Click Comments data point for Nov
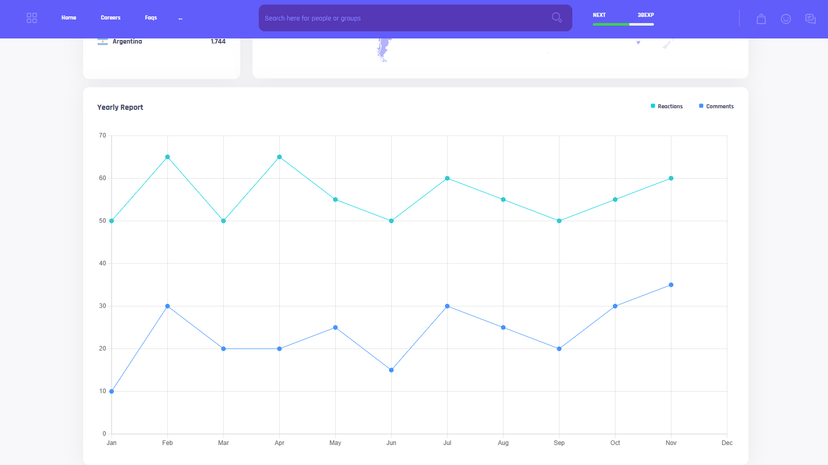Screen dimensions: 828x465 click(x=671, y=285)
